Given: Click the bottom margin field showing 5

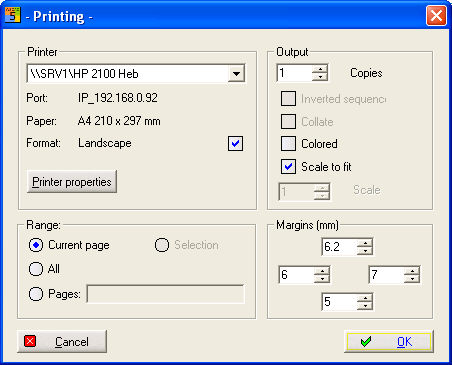Looking at the screenshot, I should [339, 302].
